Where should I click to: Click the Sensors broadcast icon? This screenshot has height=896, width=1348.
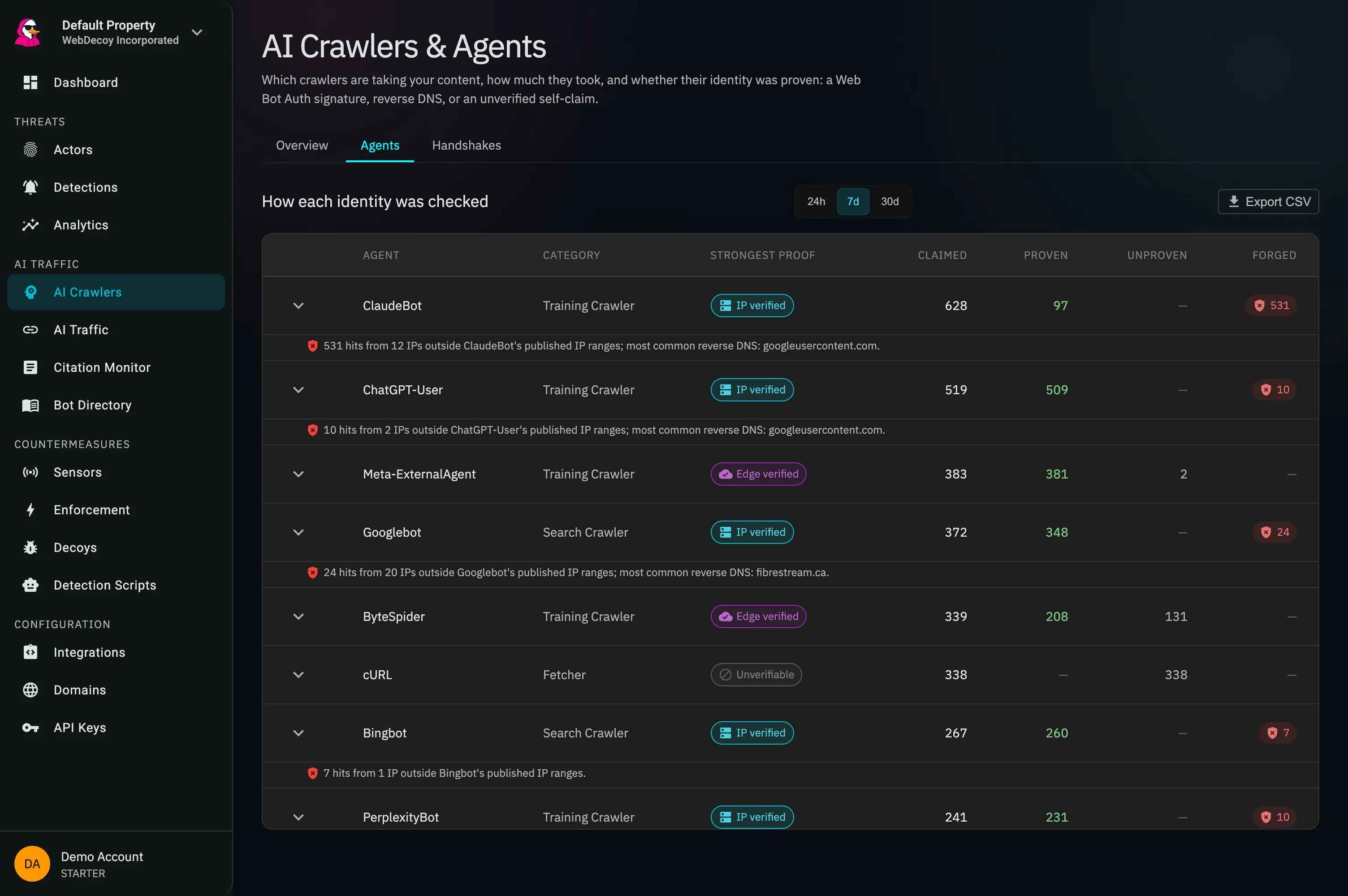[30, 472]
